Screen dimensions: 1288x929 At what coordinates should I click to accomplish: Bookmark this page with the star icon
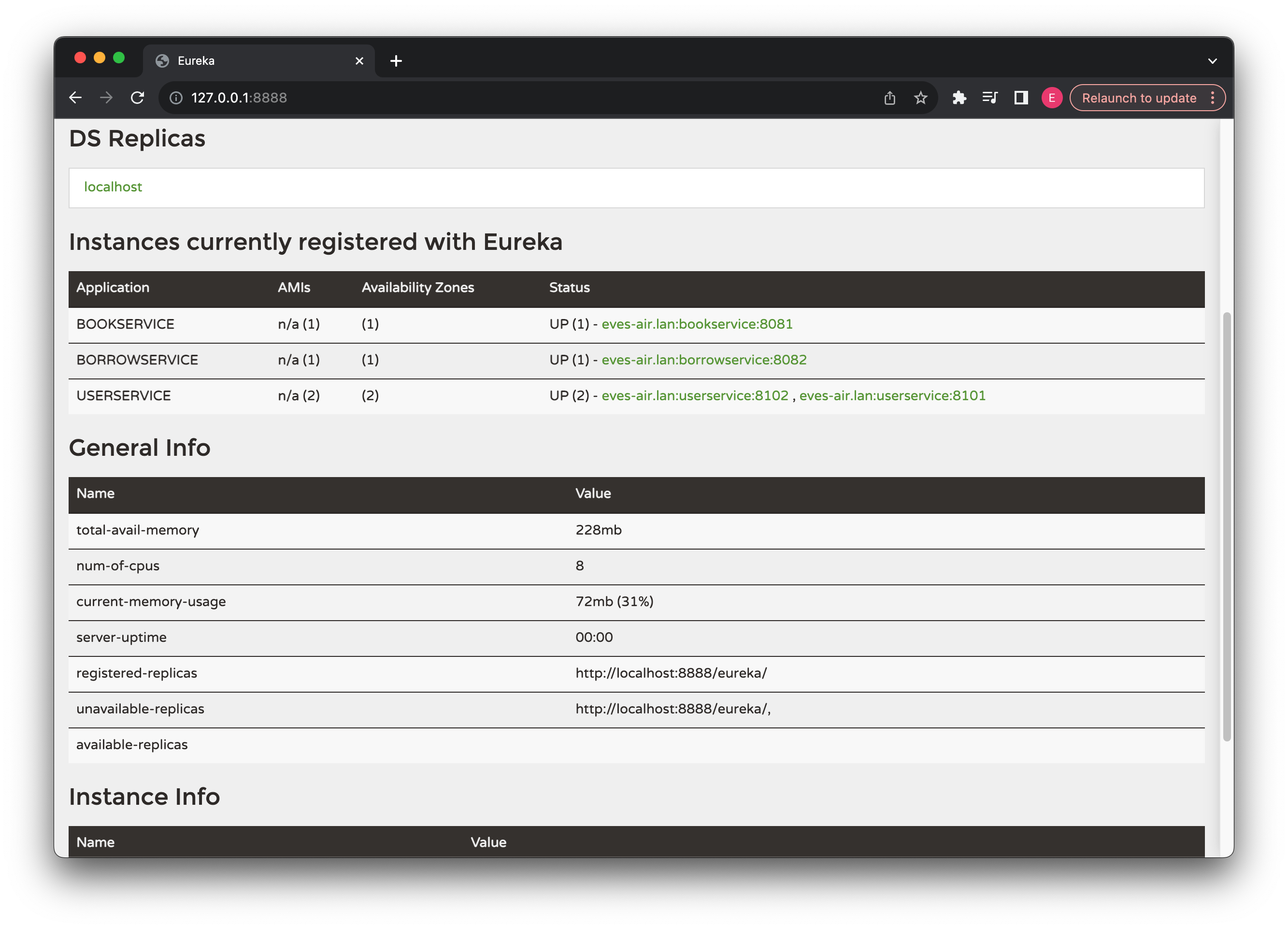tap(920, 97)
